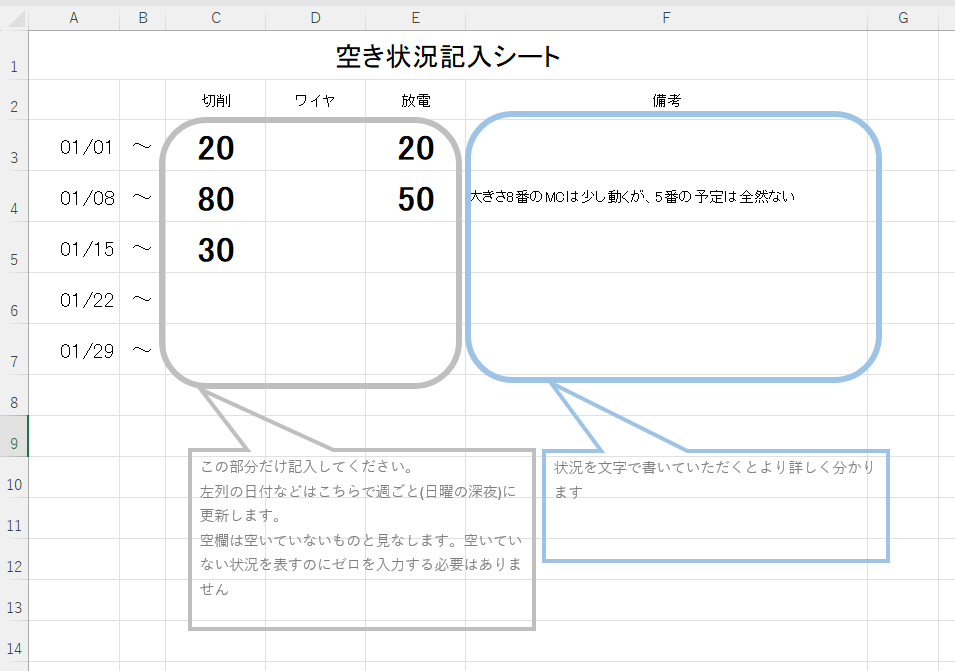Select column C header
The image size is (955, 671).
pyautogui.click(x=215, y=17)
